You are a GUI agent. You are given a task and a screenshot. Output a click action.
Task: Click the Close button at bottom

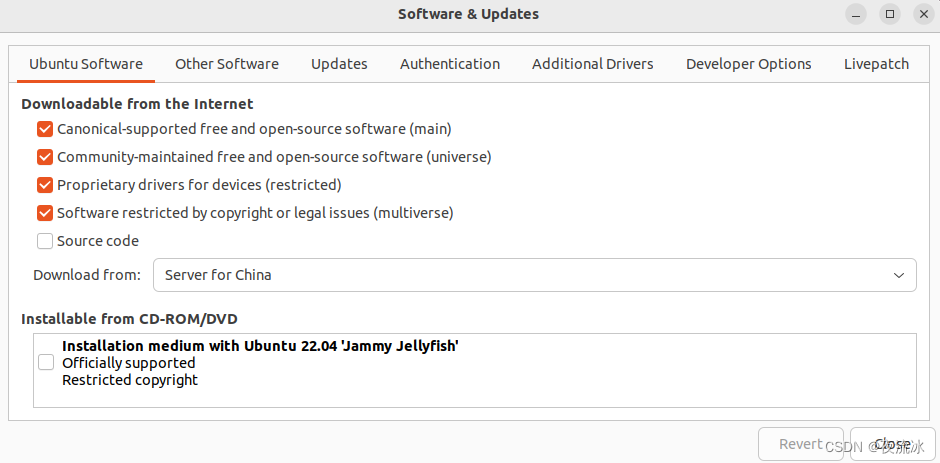(893, 444)
